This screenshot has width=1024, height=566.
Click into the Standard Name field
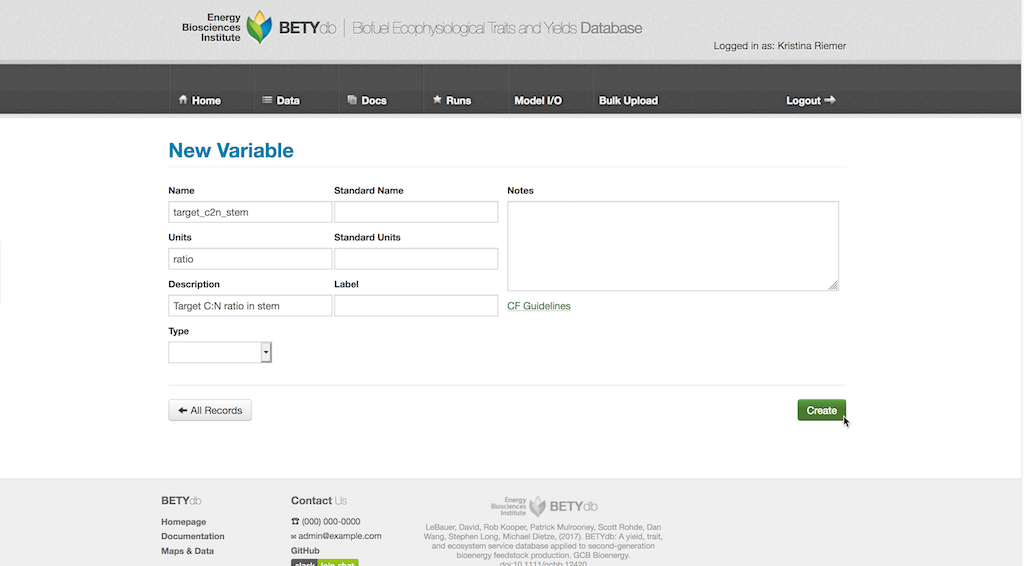click(x=415, y=212)
